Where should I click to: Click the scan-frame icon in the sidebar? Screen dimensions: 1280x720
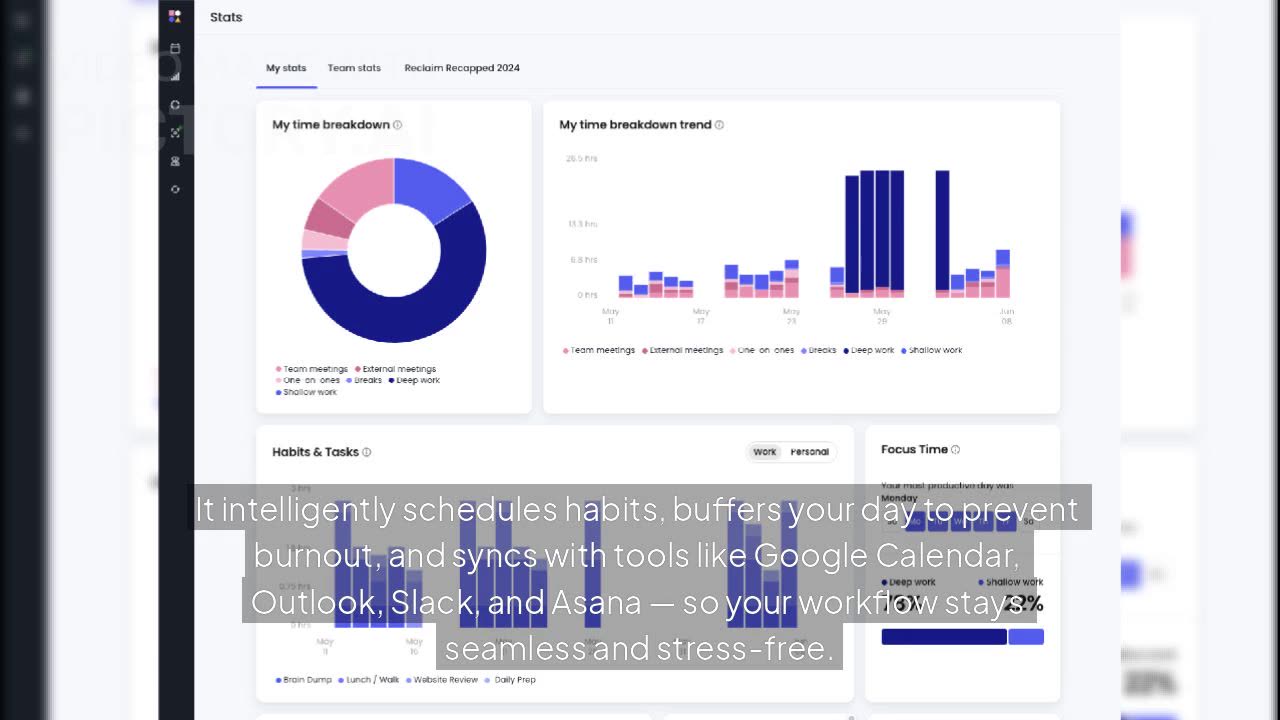pyautogui.click(x=175, y=132)
